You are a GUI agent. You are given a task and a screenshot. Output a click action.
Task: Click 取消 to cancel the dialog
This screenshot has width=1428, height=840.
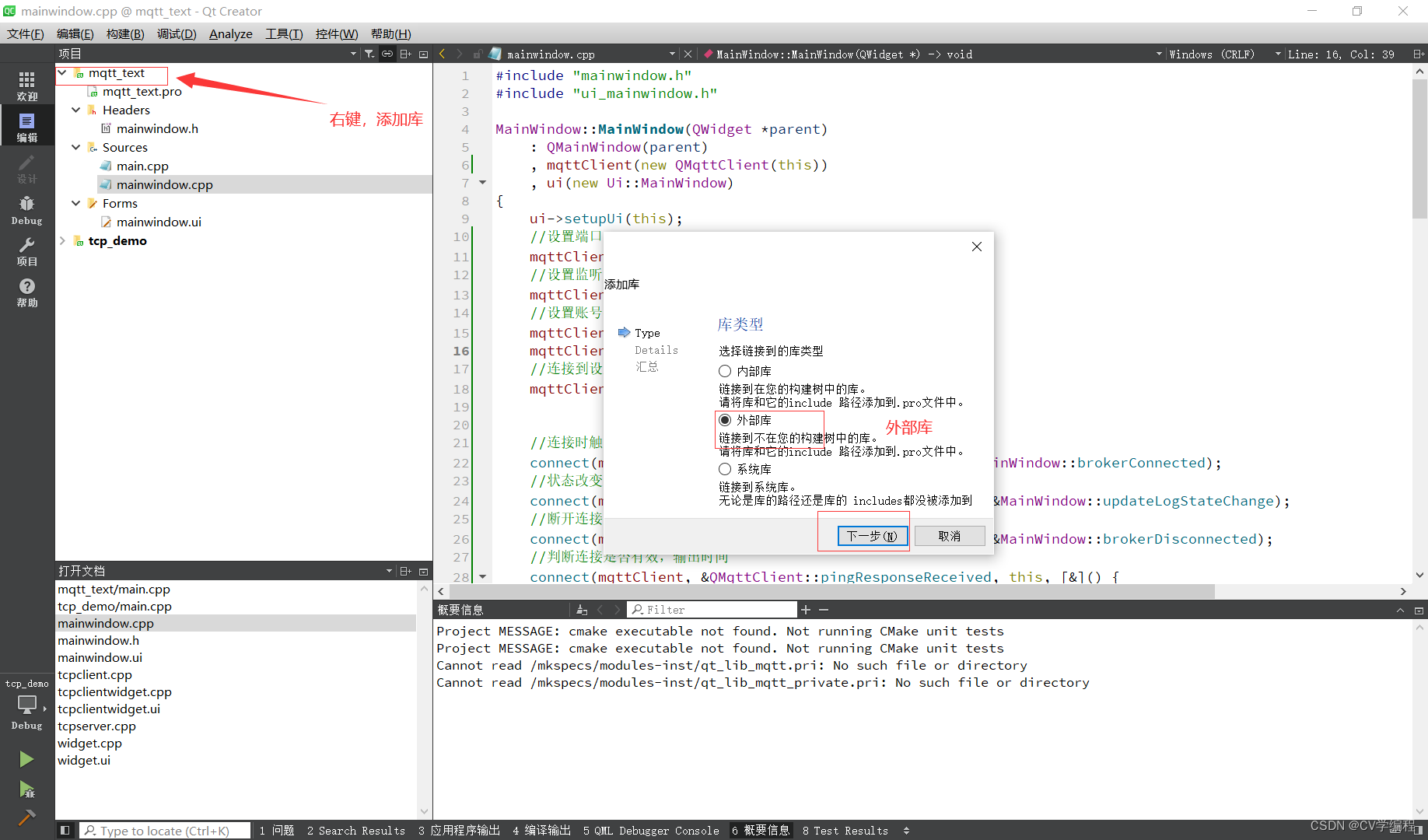click(x=950, y=536)
